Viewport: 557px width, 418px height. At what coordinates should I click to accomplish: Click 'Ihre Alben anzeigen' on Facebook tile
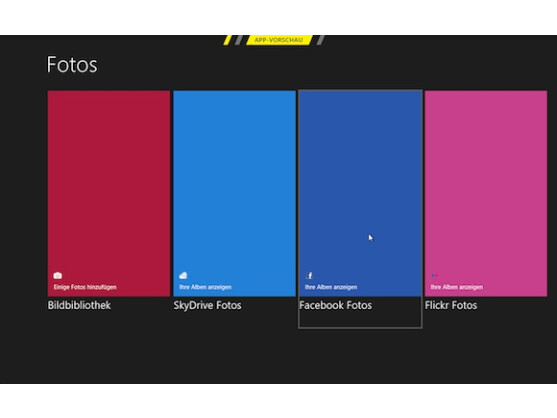[331, 287]
